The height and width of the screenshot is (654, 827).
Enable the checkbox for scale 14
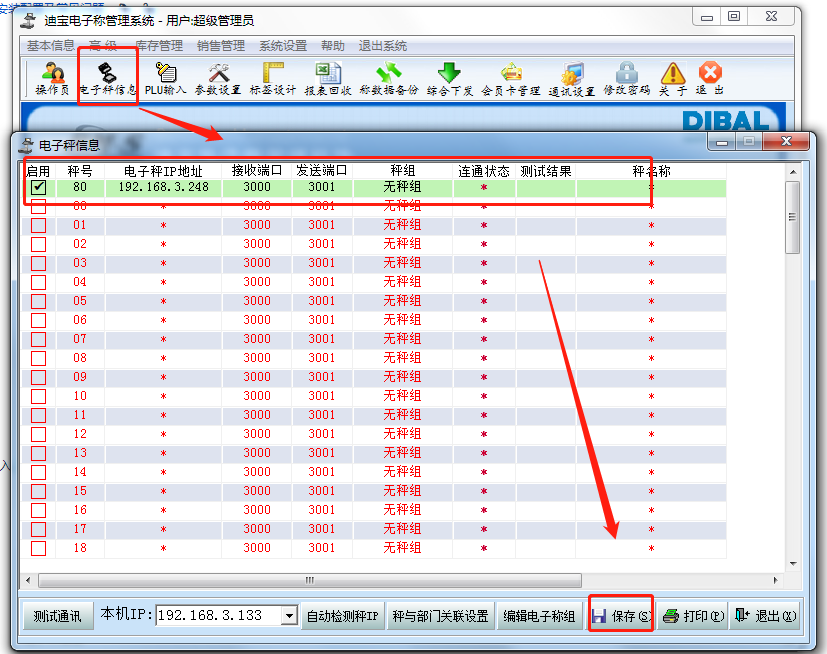click(39, 472)
